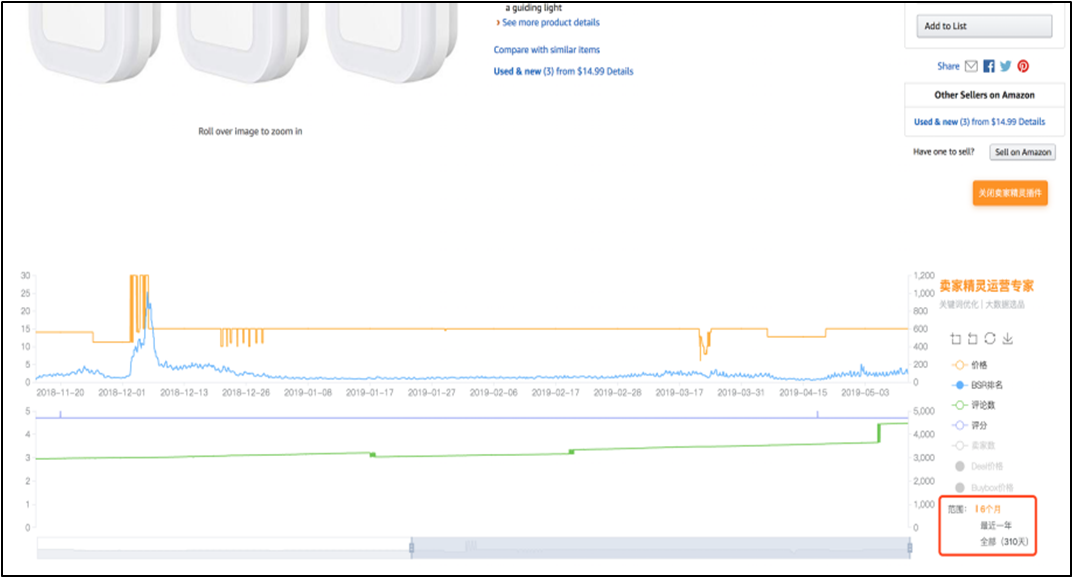Viewport: 1073px width, 578px height.
Task: Click the left handle of chart range slider
Action: pyautogui.click(x=411, y=547)
